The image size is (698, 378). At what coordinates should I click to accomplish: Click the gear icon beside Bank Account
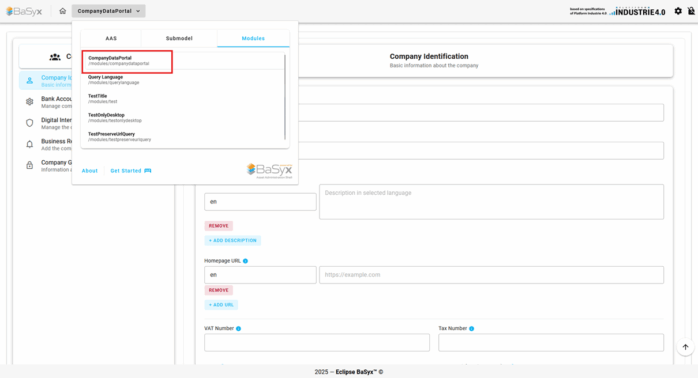pyautogui.click(x=29, y=102)
